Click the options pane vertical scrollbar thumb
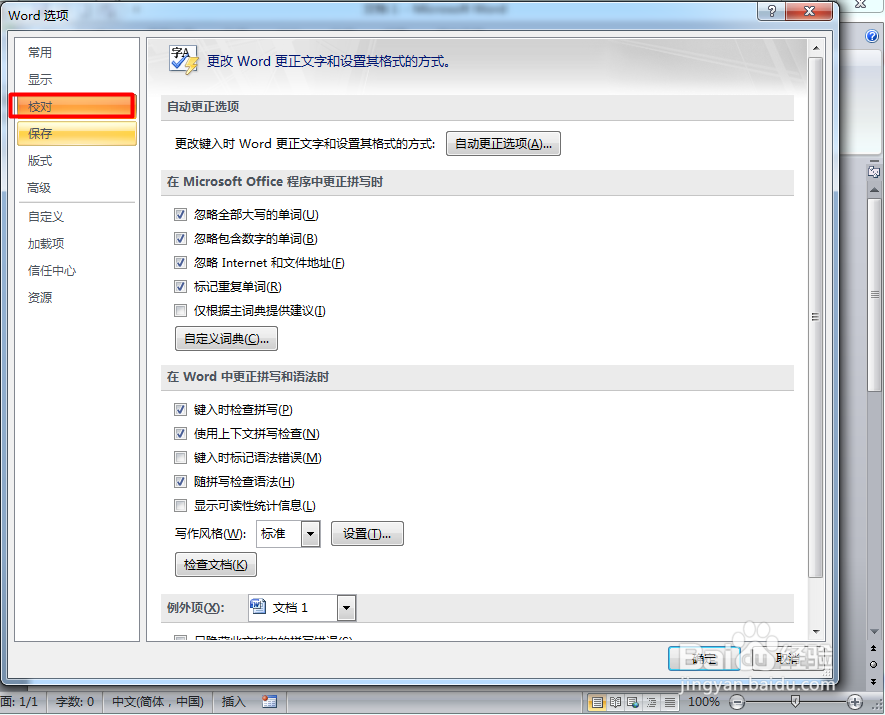Viewport: 885px width, 715px height. coord(816,317)
